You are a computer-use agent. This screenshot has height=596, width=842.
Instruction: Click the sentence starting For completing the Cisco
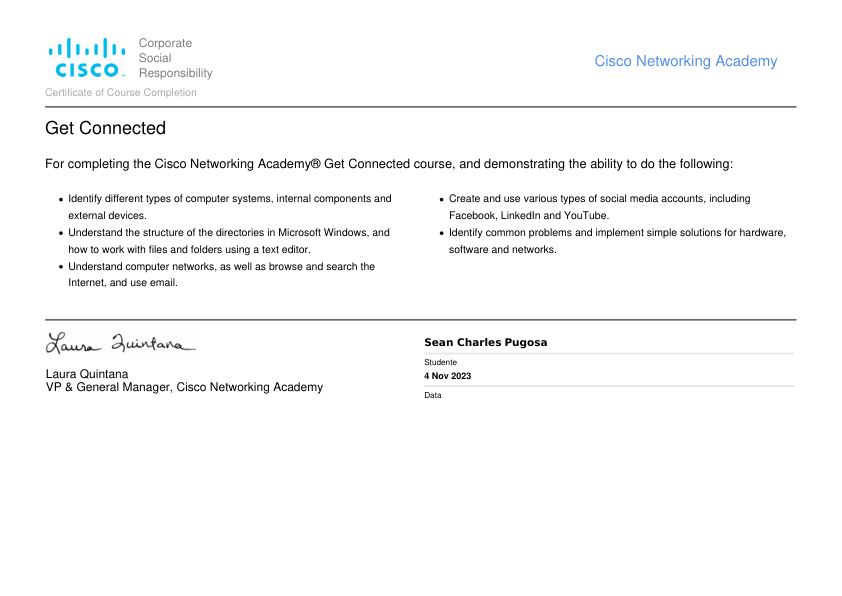389,164
